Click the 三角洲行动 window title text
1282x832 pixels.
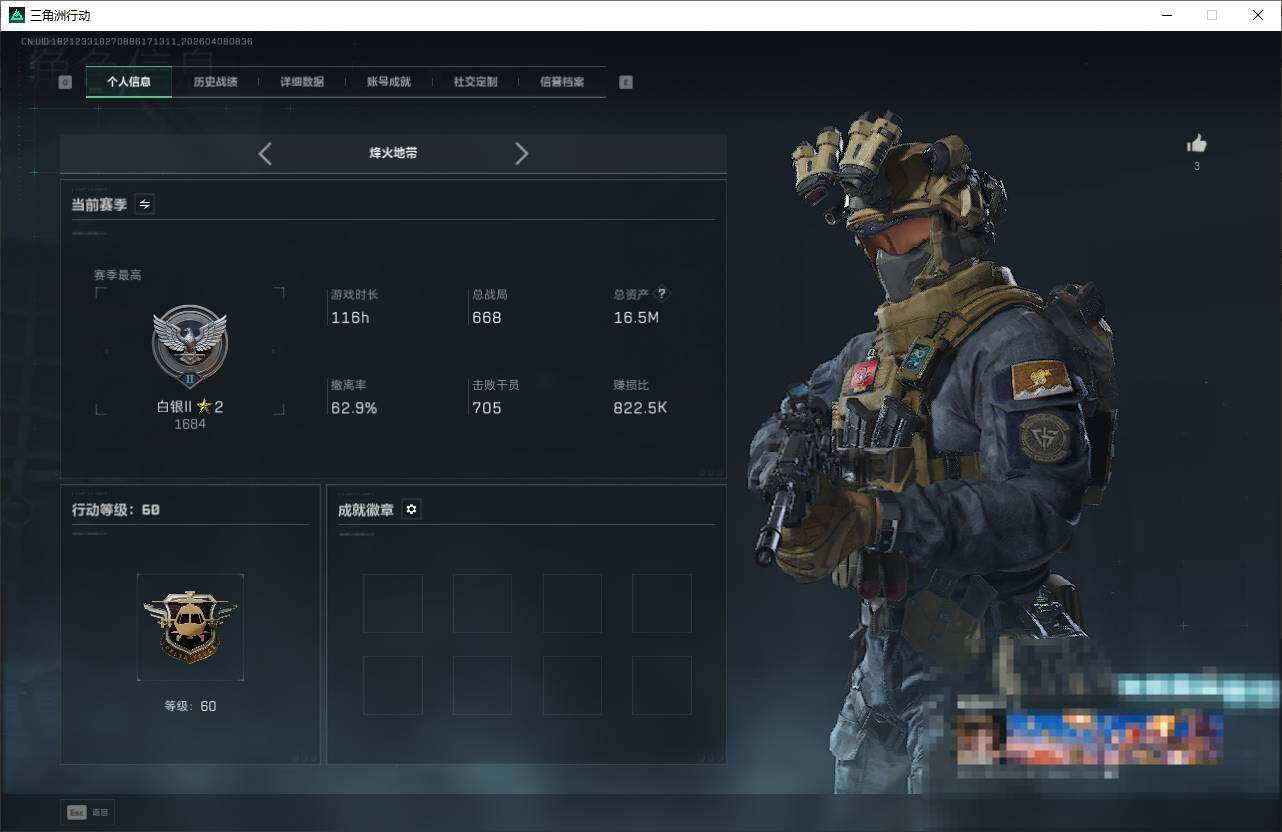point(60,15)
